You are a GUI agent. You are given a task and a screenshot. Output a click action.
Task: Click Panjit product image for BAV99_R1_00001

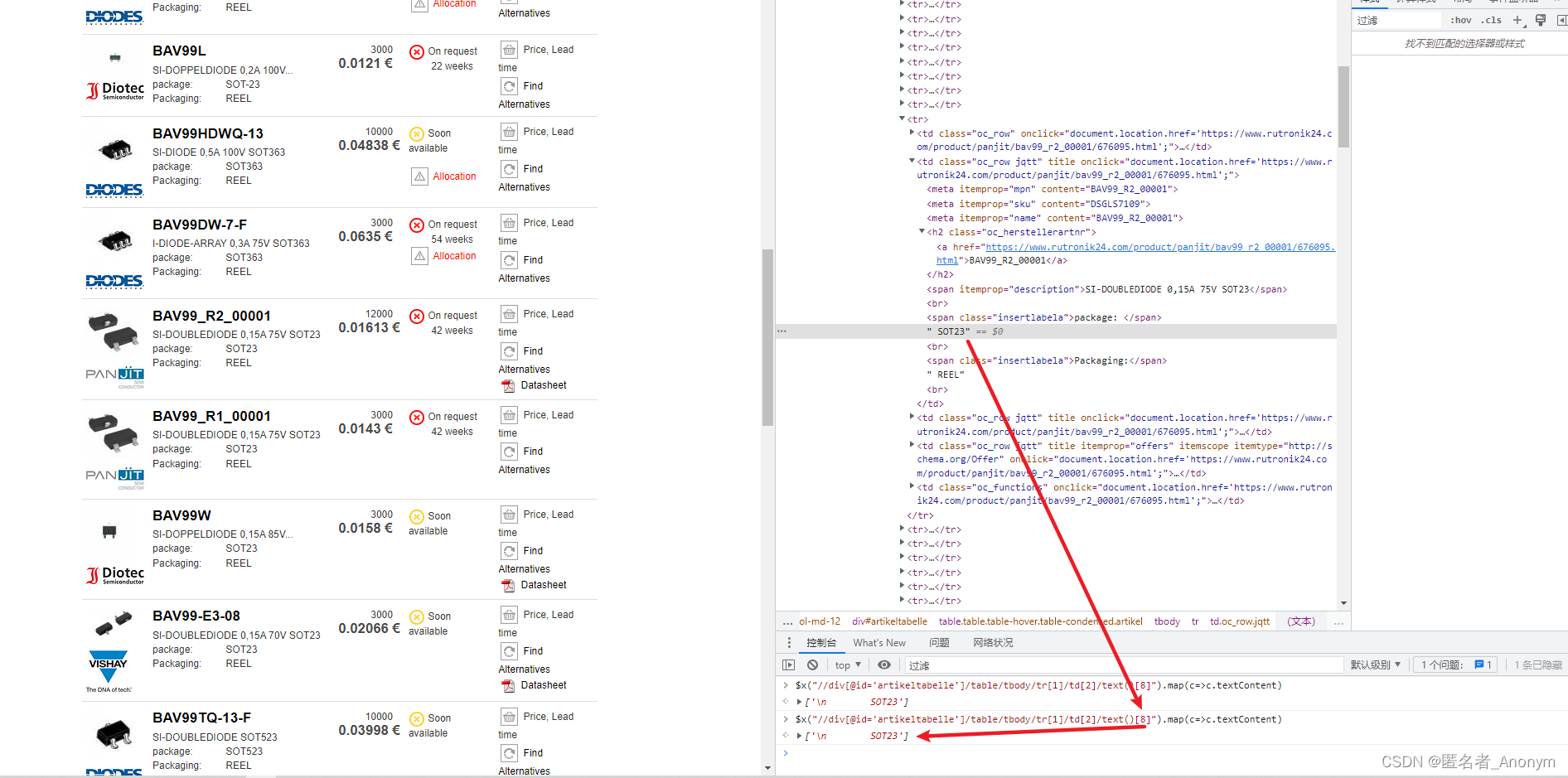114,433
